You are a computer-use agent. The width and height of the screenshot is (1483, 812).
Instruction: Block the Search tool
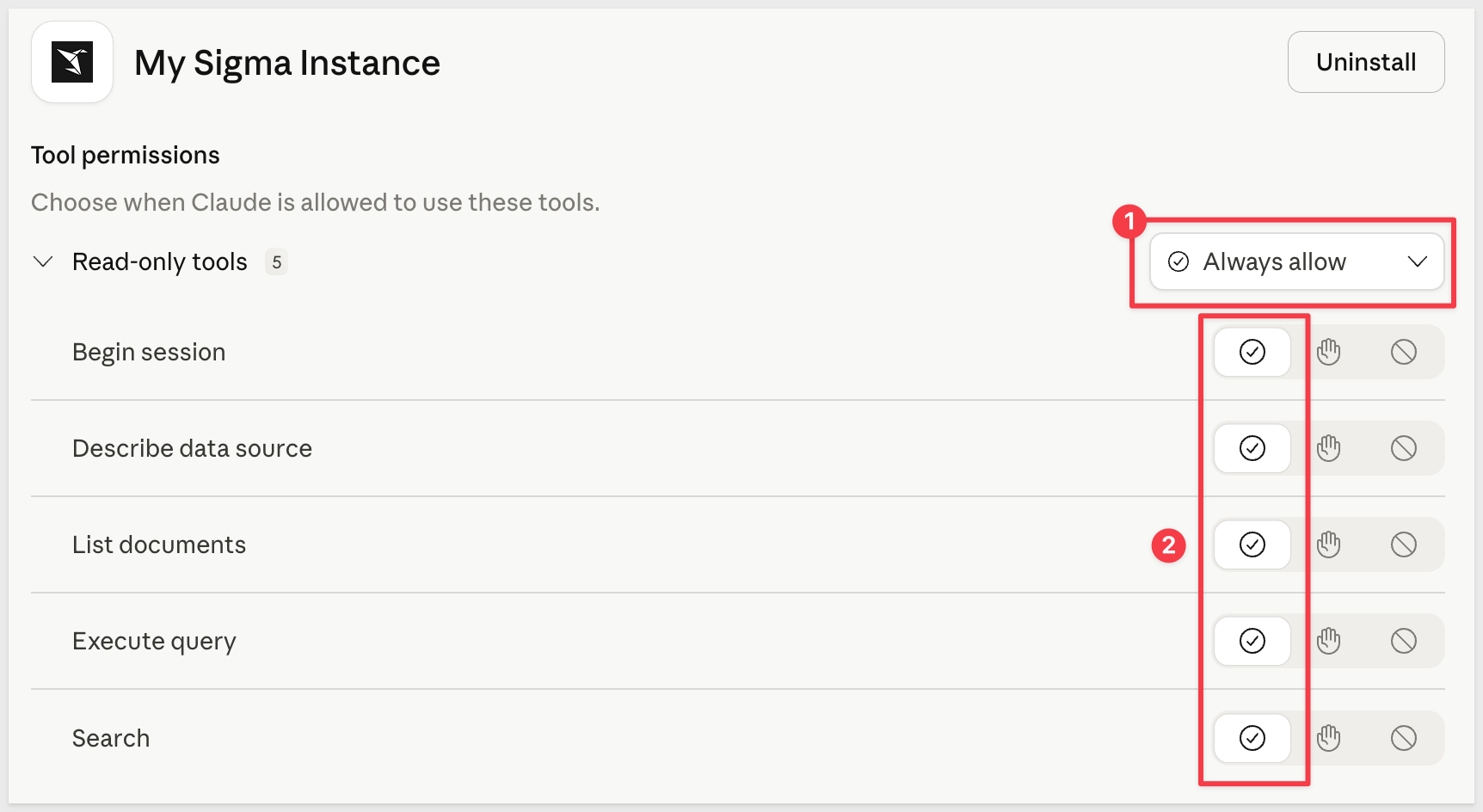(1404, 738)
